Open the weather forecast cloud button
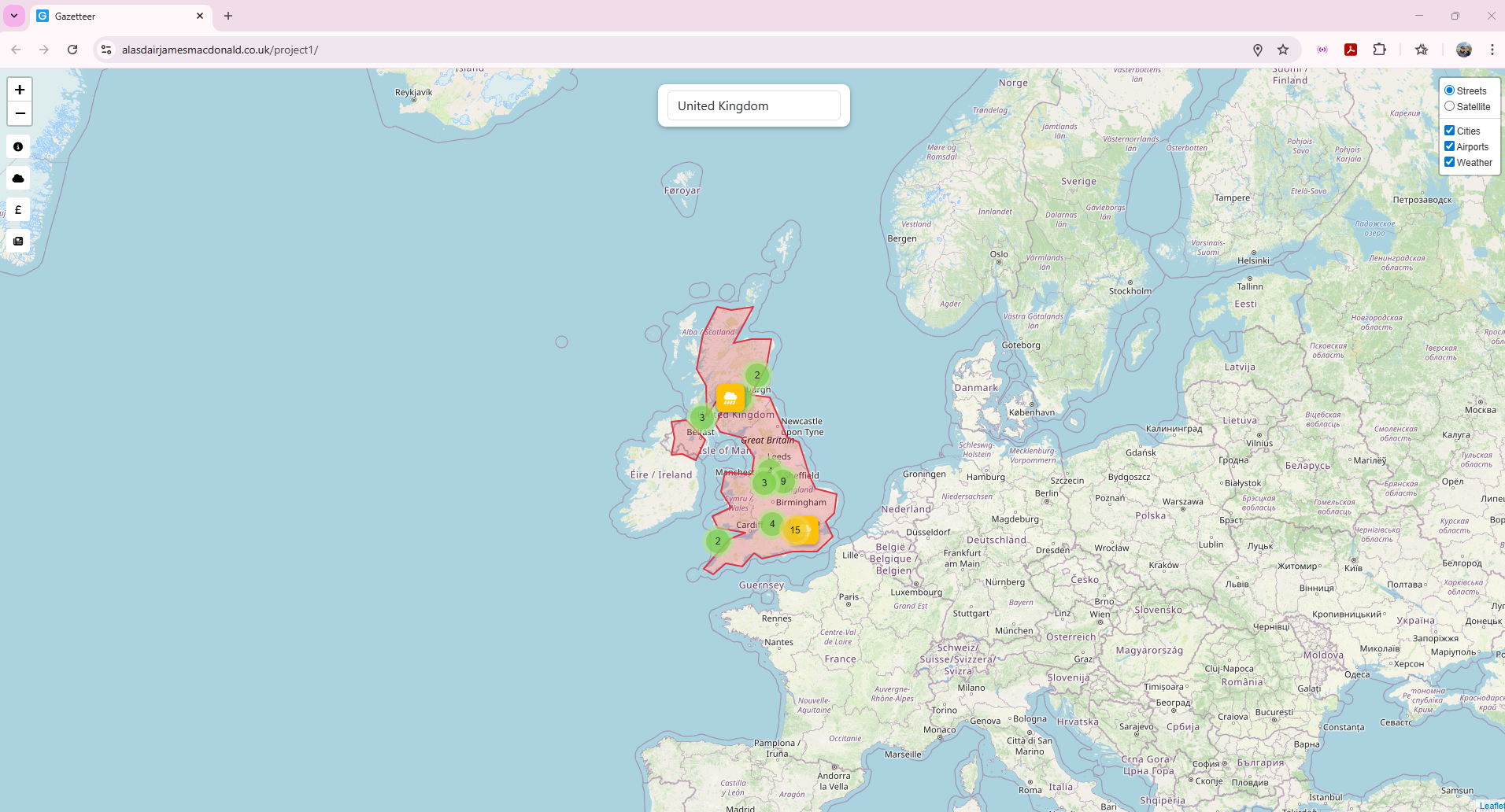1505x812 pixels. click(18, 179)
